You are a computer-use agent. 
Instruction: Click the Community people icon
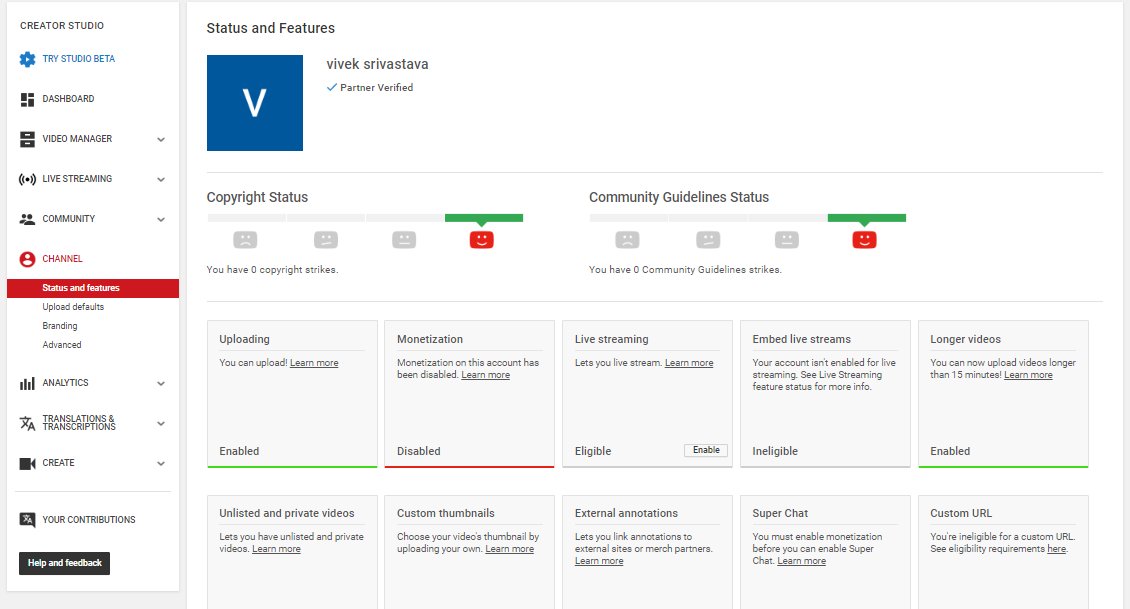(27, 219)
